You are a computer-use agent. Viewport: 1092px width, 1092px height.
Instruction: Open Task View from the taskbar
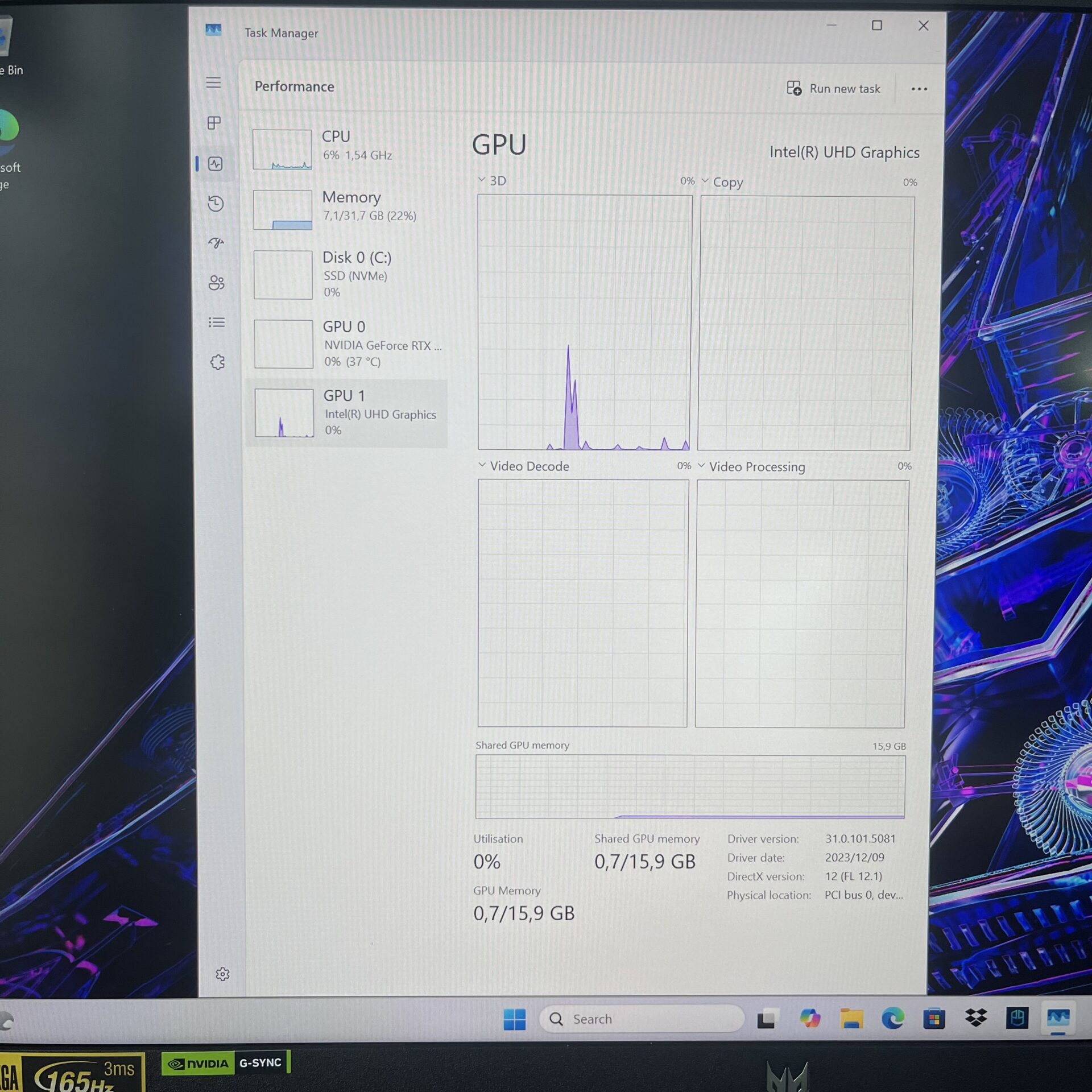click(766, 1019)
